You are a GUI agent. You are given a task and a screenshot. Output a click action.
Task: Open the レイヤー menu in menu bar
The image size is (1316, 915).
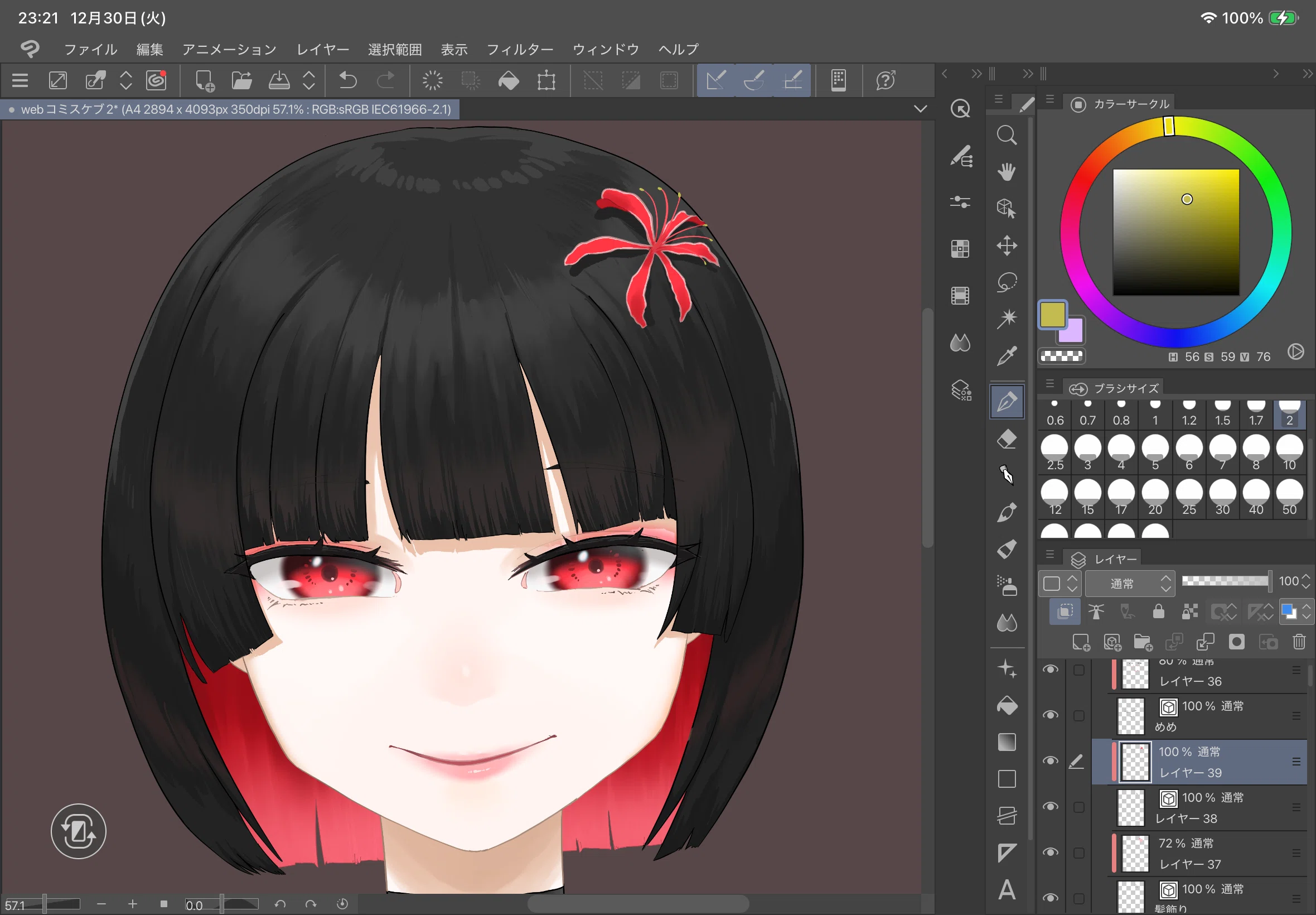tap(322, 50)
